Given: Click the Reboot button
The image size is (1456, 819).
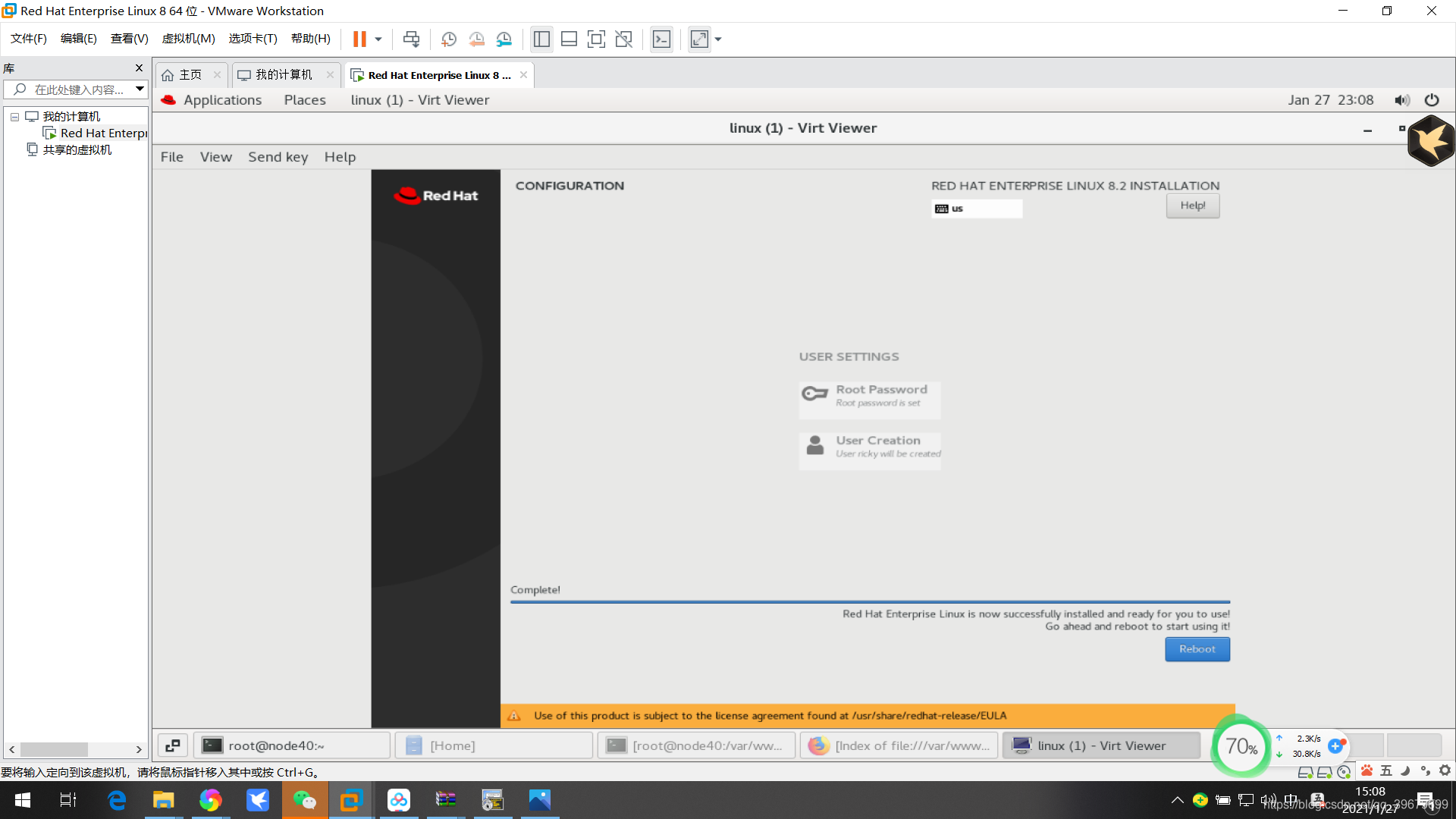Looking at the screenshot, I should pos(1197,649).
